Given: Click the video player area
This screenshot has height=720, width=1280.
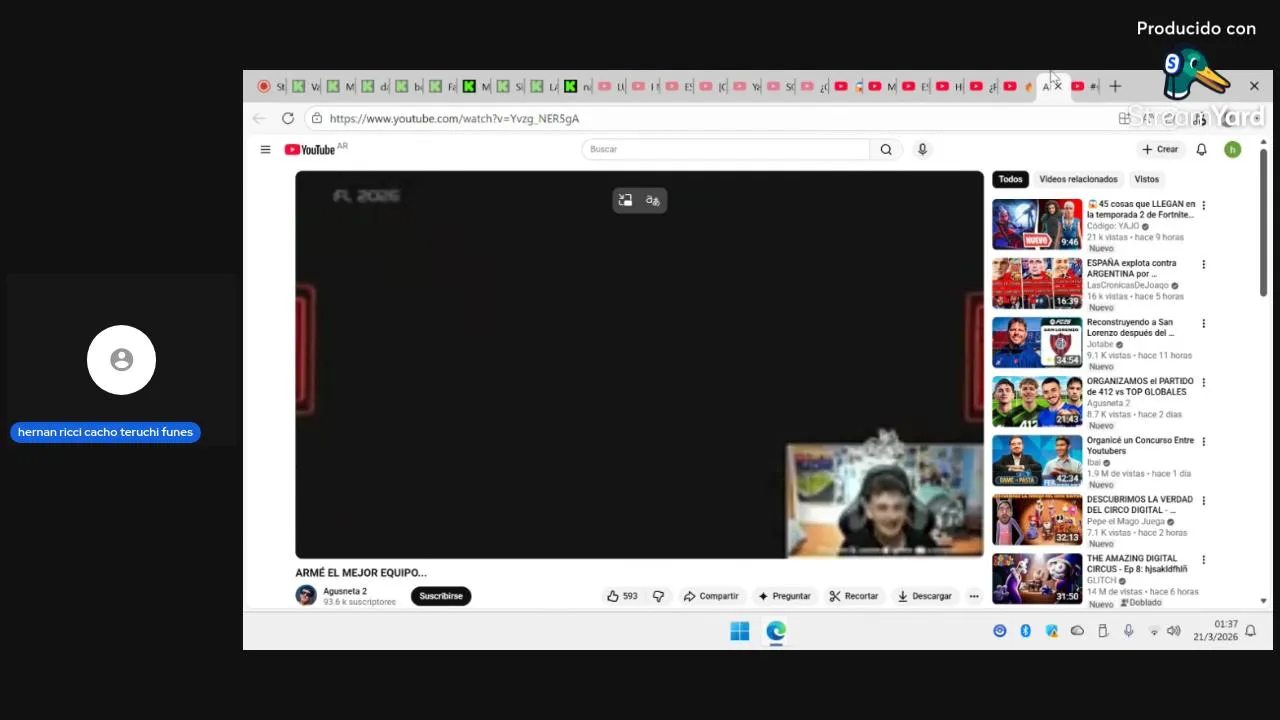Looking at the screenshot, I should [639, 365].
